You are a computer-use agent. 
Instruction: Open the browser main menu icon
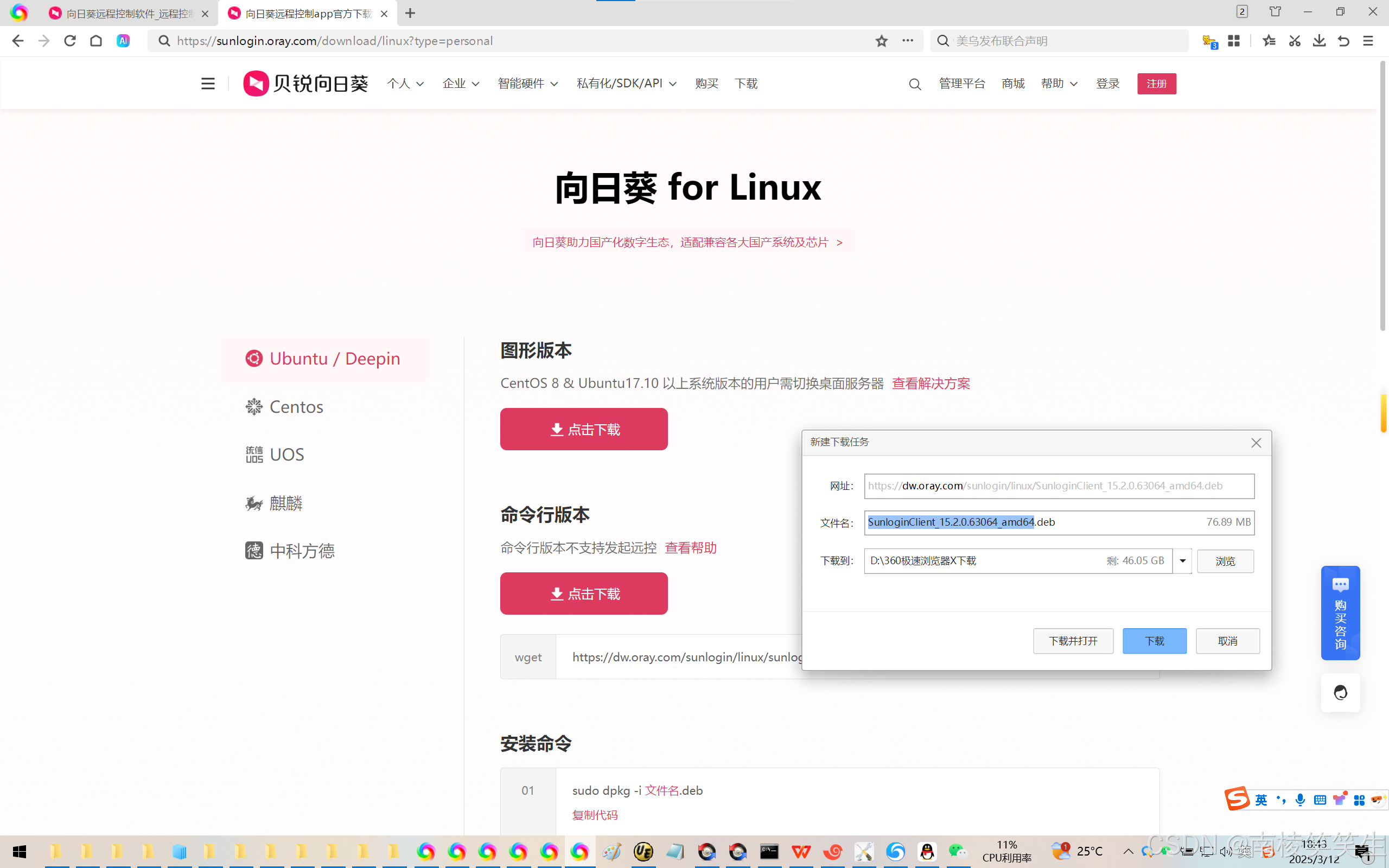(x=1368, y=41)
